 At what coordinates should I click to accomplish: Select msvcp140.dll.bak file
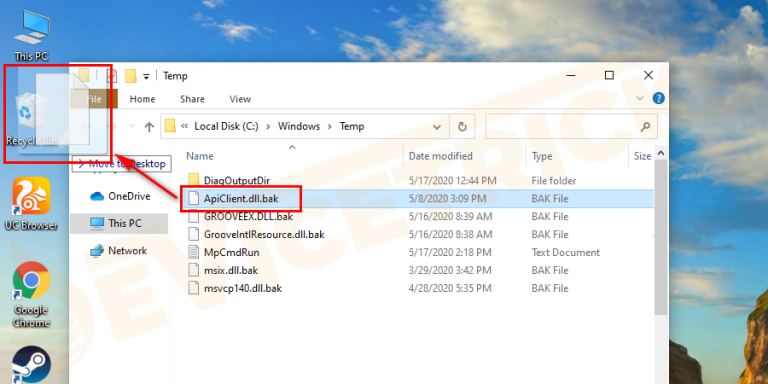click(x=243, y=288)
